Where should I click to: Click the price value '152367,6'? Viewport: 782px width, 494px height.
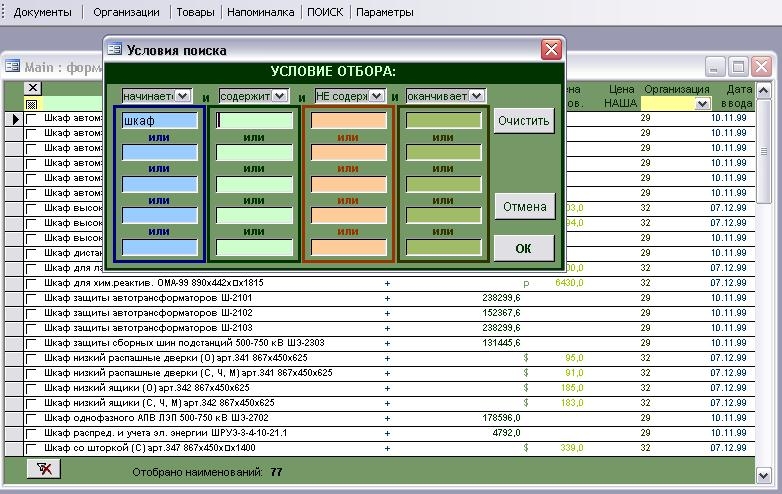pos(501,313)
